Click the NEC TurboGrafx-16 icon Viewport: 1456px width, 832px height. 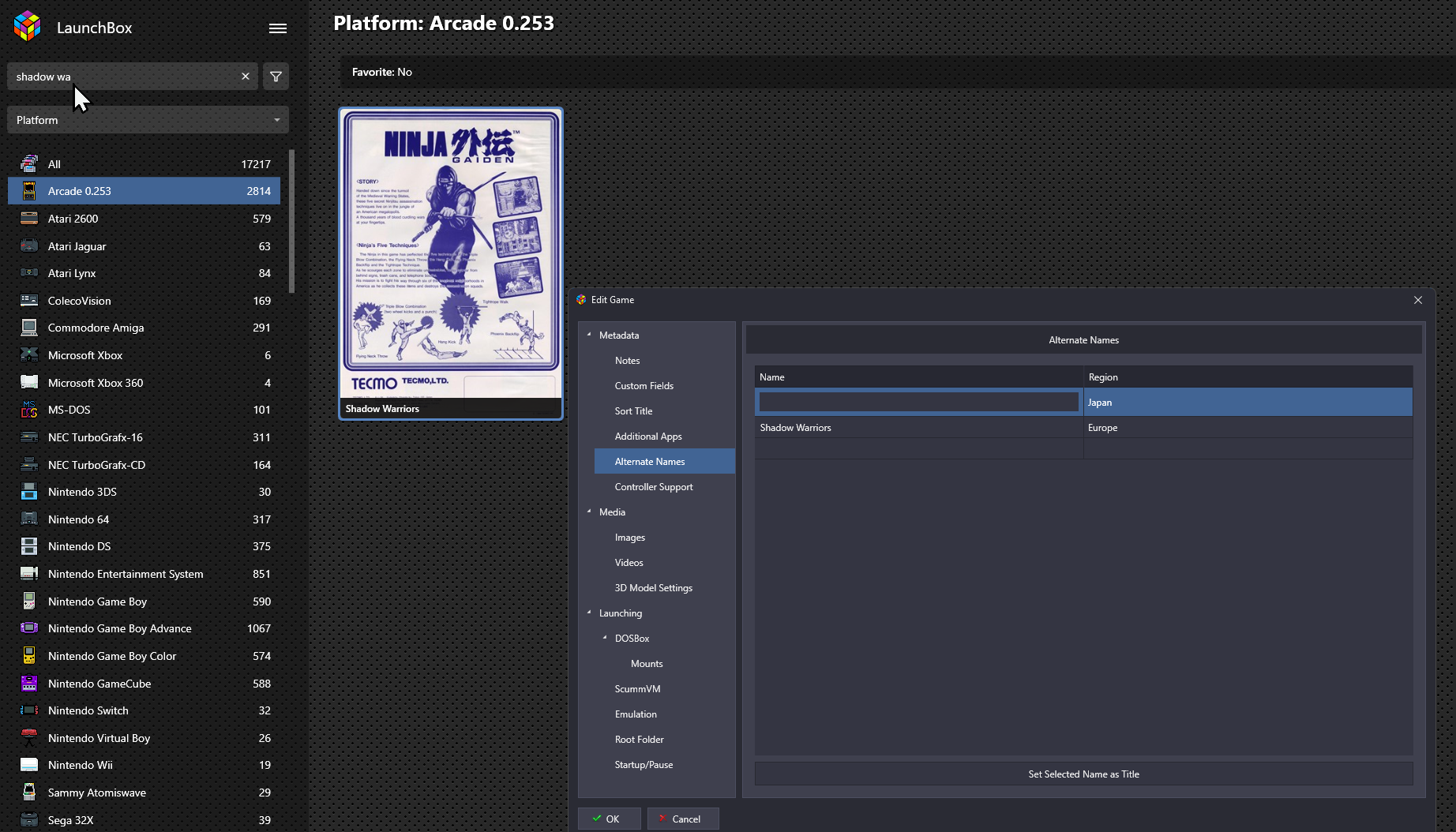(x=29, y=437)
